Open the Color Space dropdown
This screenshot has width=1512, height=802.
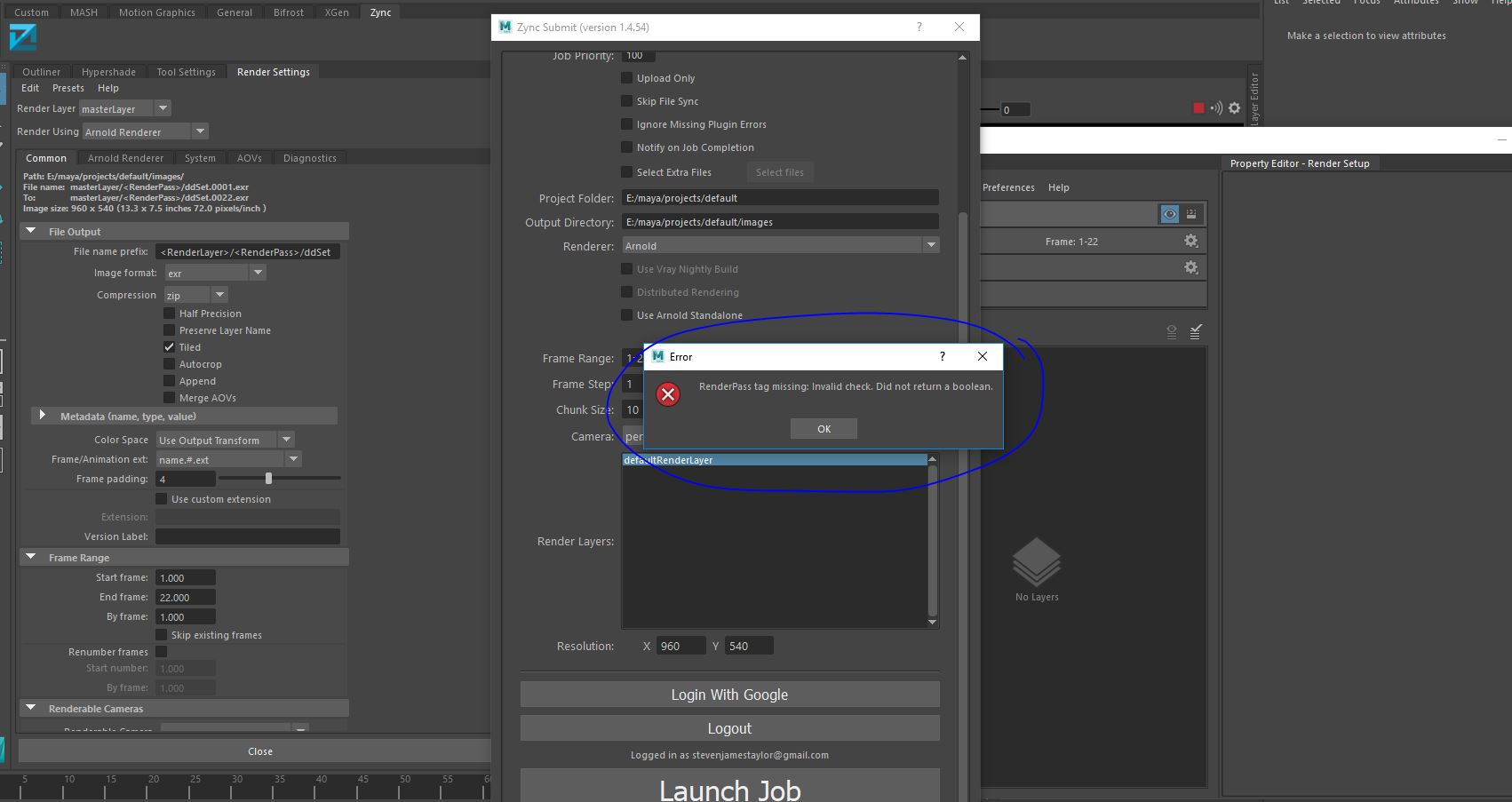click(225, 440)
